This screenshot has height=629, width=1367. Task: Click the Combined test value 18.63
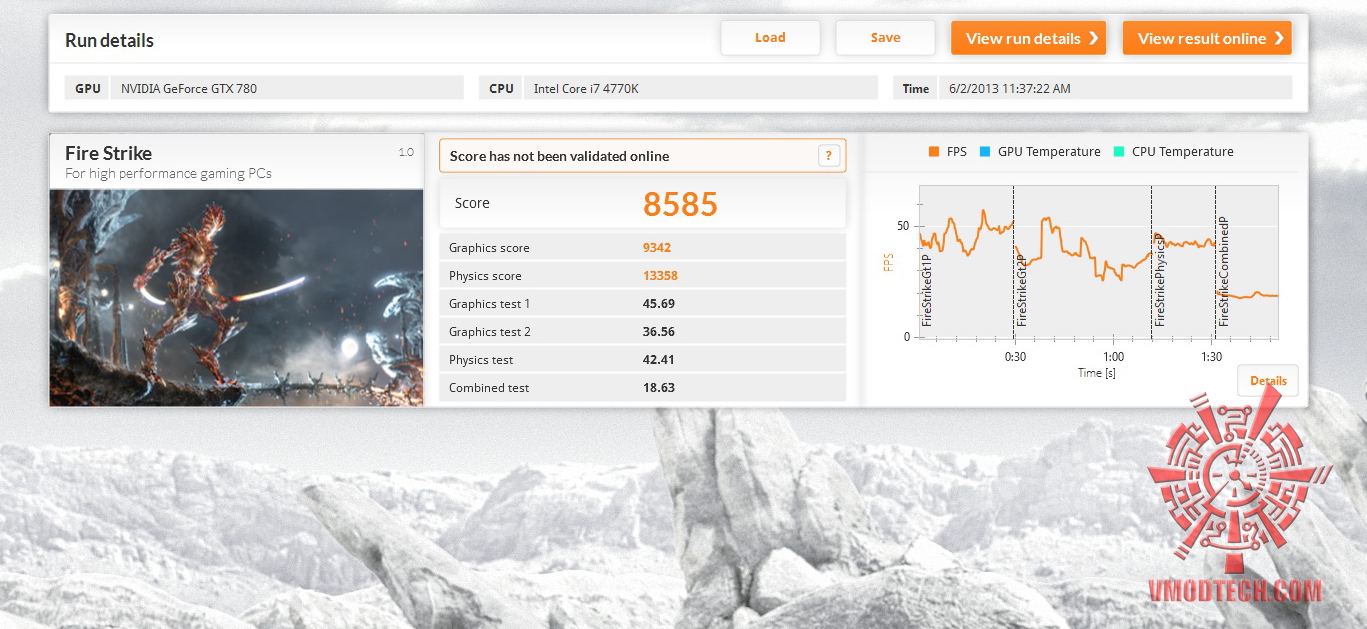pos(659,388)
